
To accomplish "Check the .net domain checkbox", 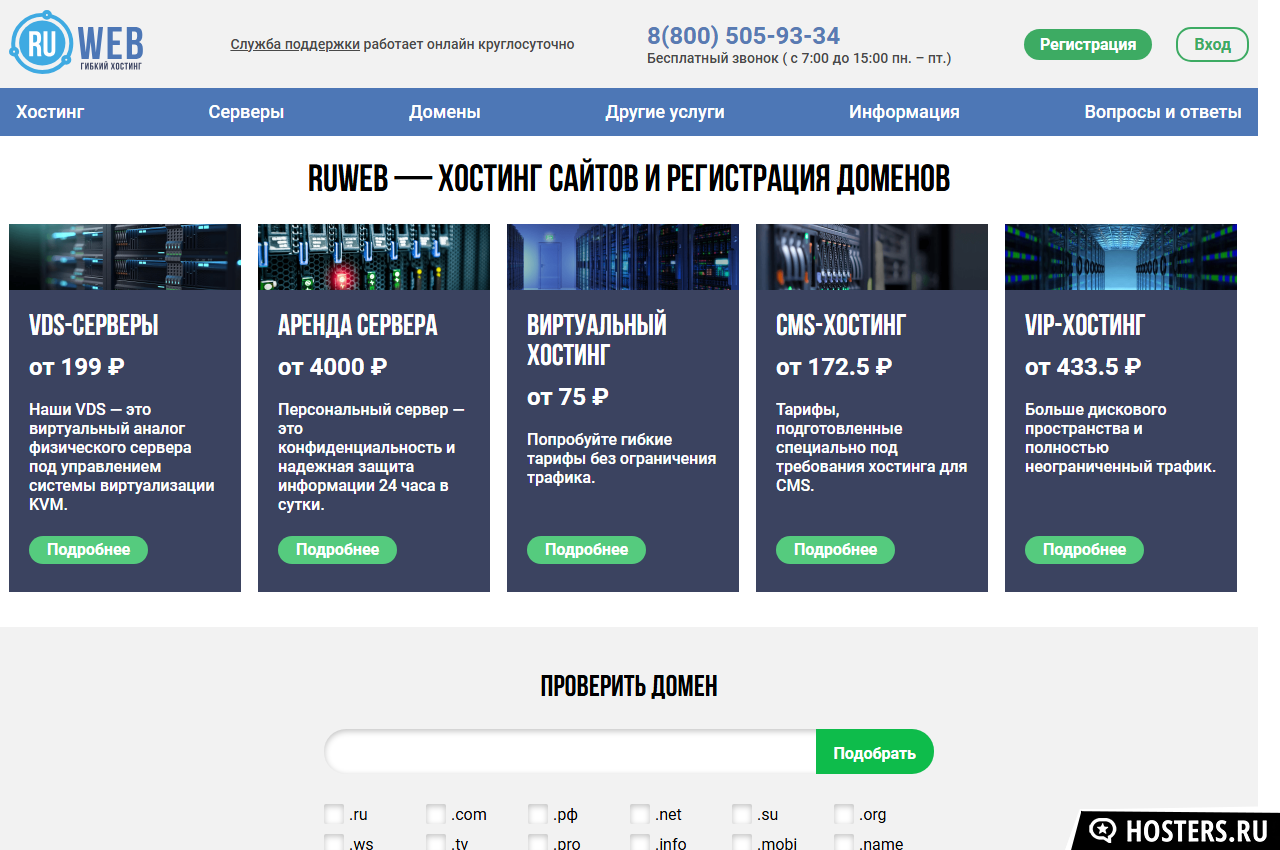I will point(640,814).
